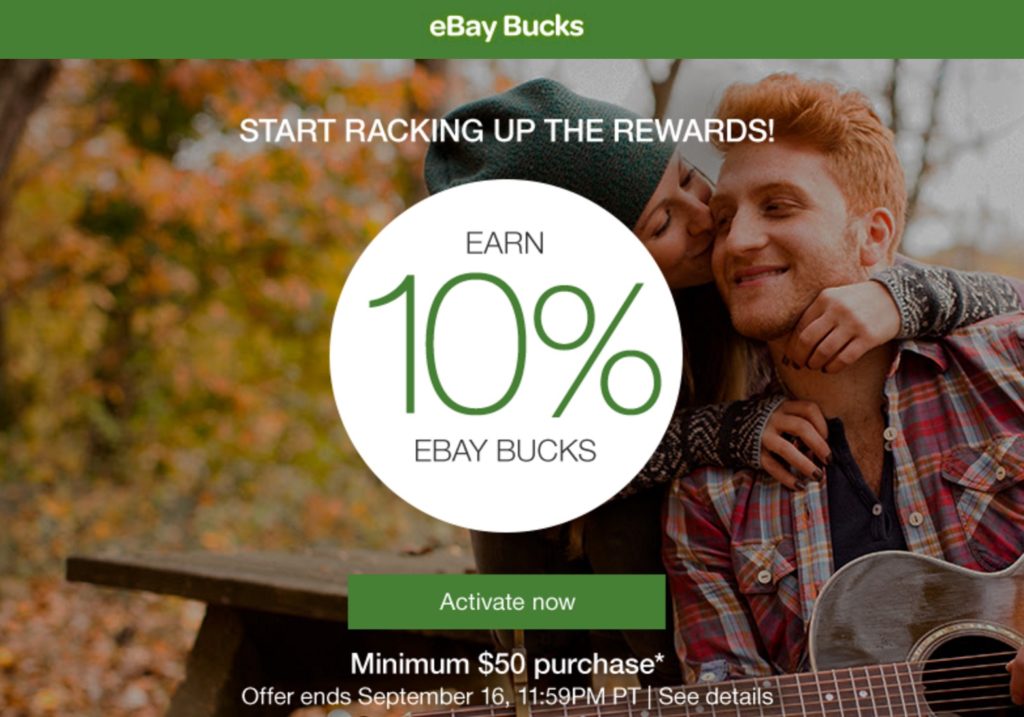Click EBAY BUCKS text inside the circle

pyautogui.click(x=505, y=451)
